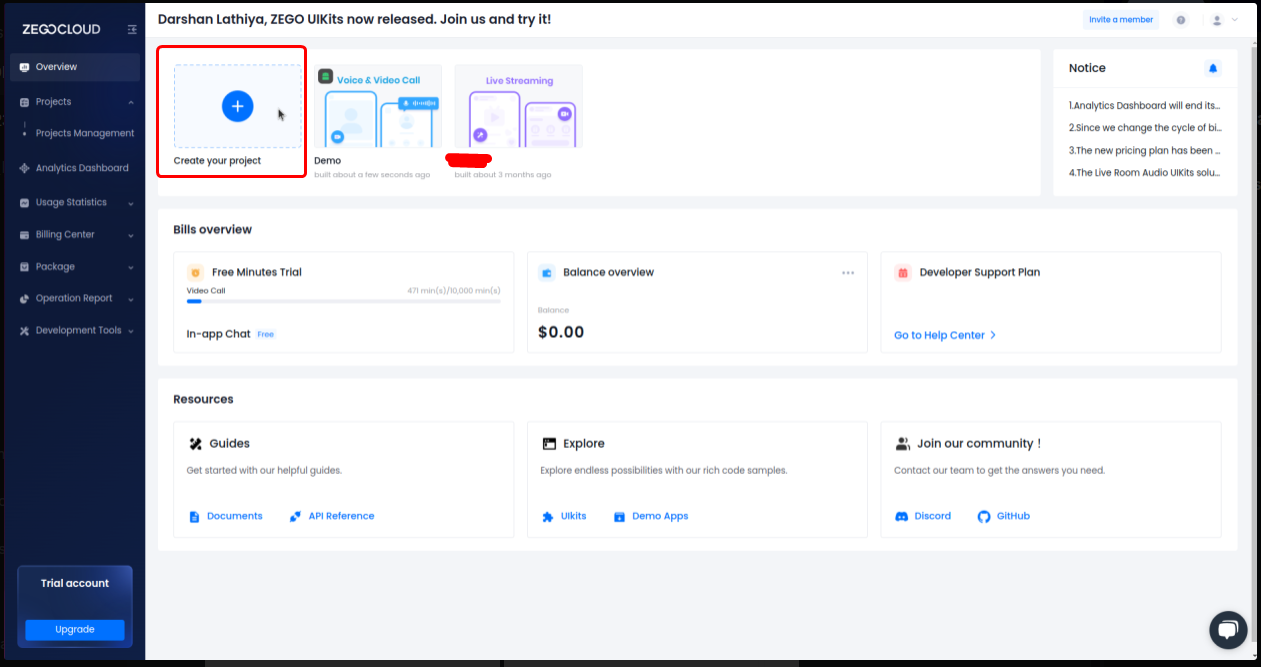
Task: Click the blue plus create project icon
Action: point(237,106)
